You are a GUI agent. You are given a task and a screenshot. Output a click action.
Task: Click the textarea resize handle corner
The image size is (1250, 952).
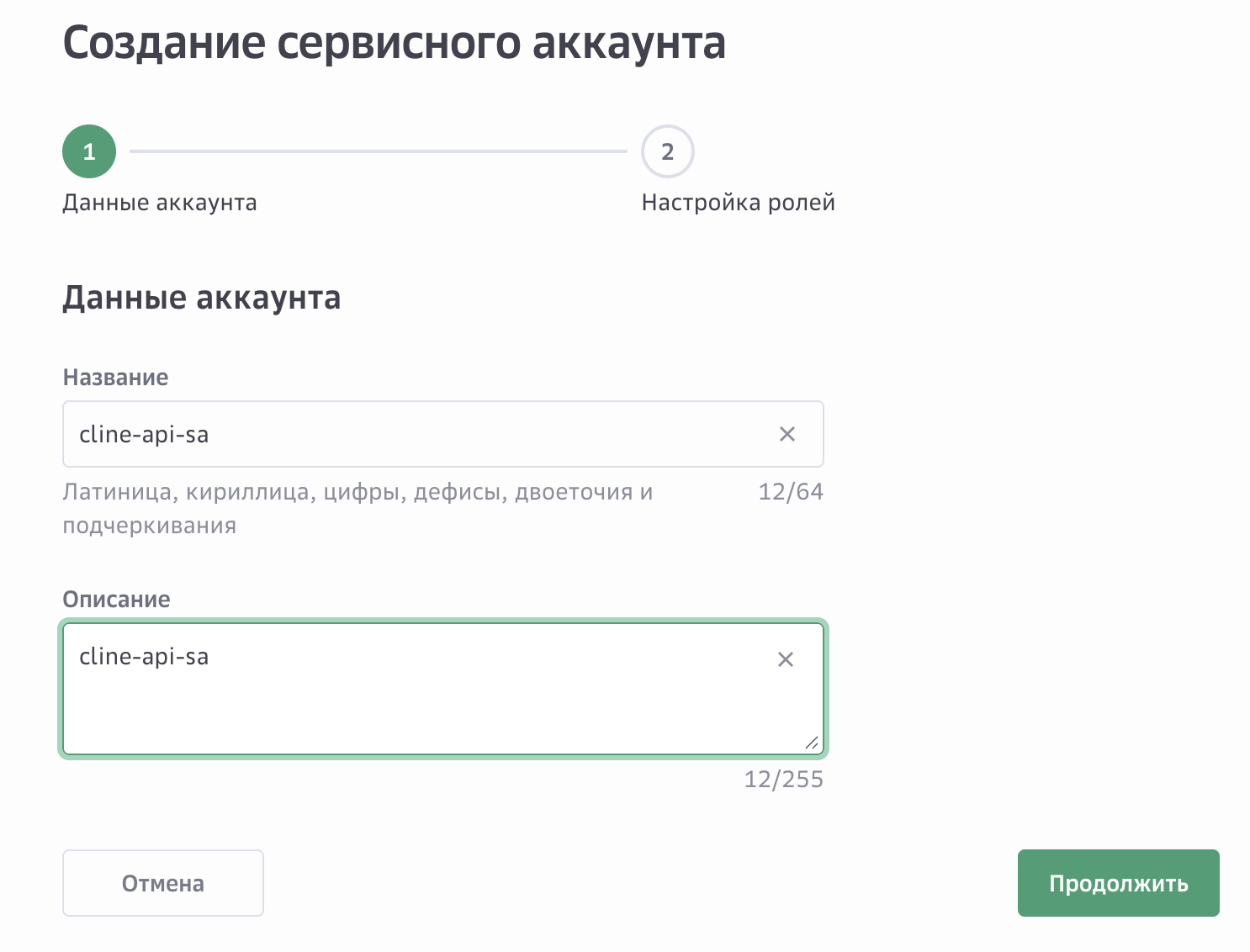(x=811, y=743)
